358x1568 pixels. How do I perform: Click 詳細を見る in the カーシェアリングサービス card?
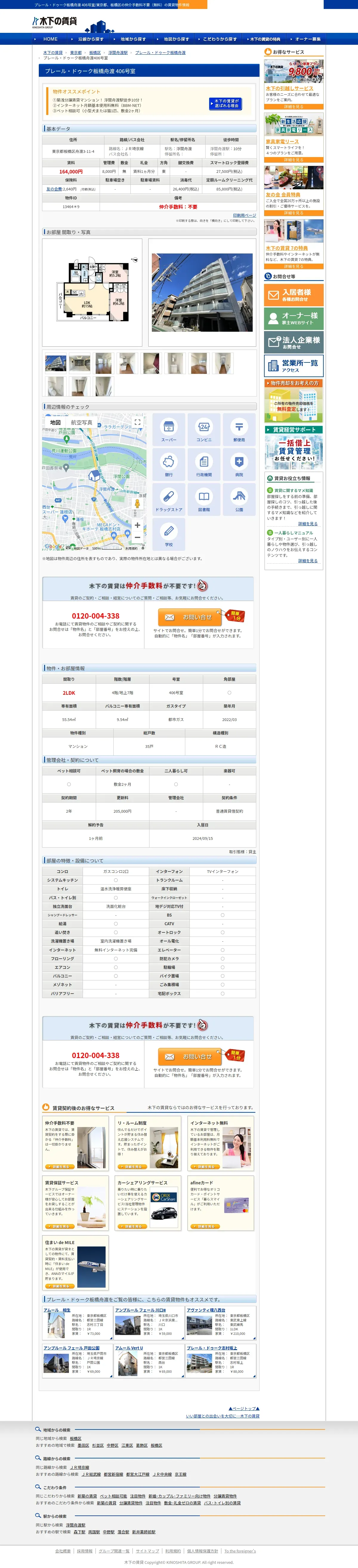132,1226
